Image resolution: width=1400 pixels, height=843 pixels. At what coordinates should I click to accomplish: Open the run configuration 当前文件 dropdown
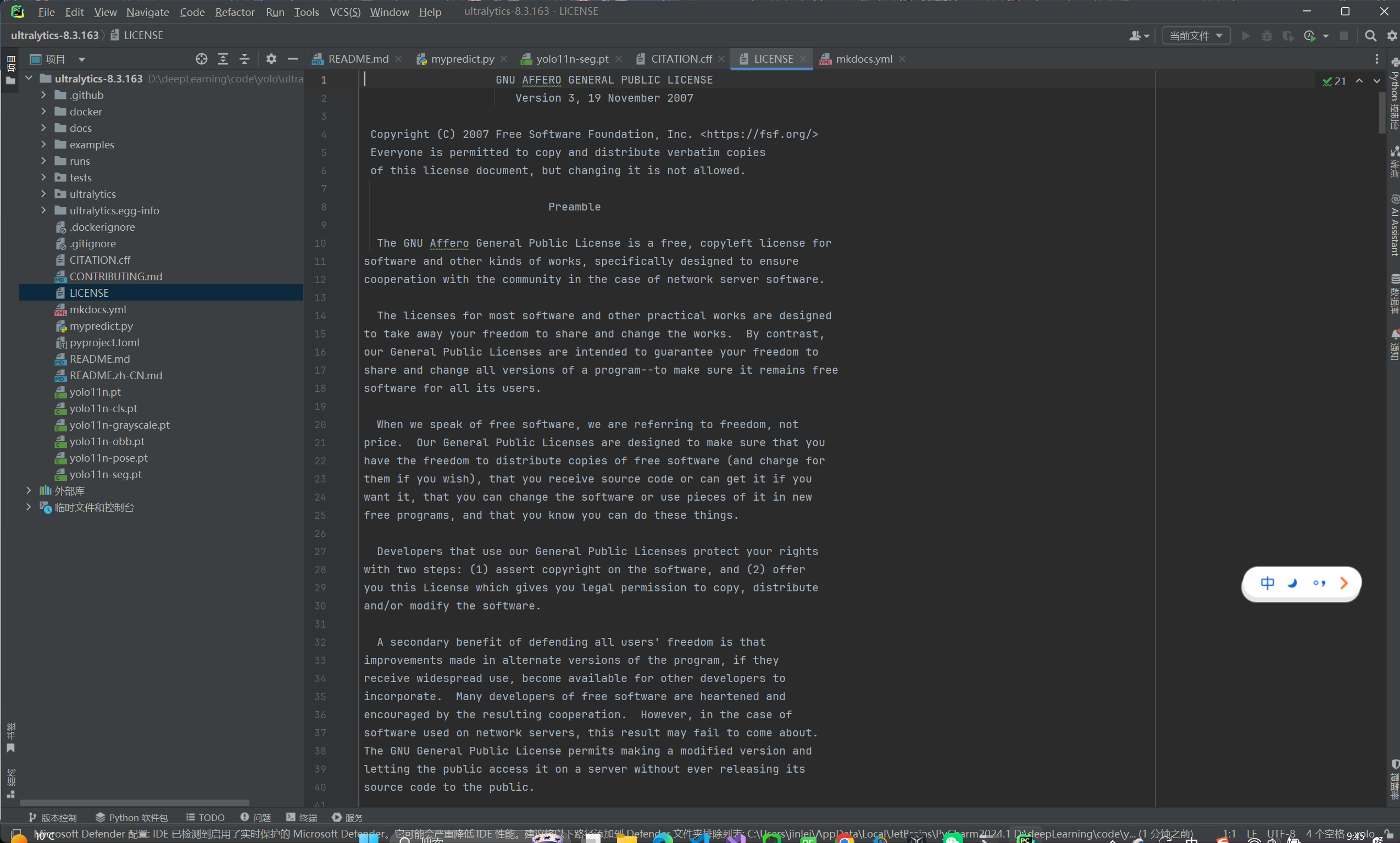tap(1196, 36)
